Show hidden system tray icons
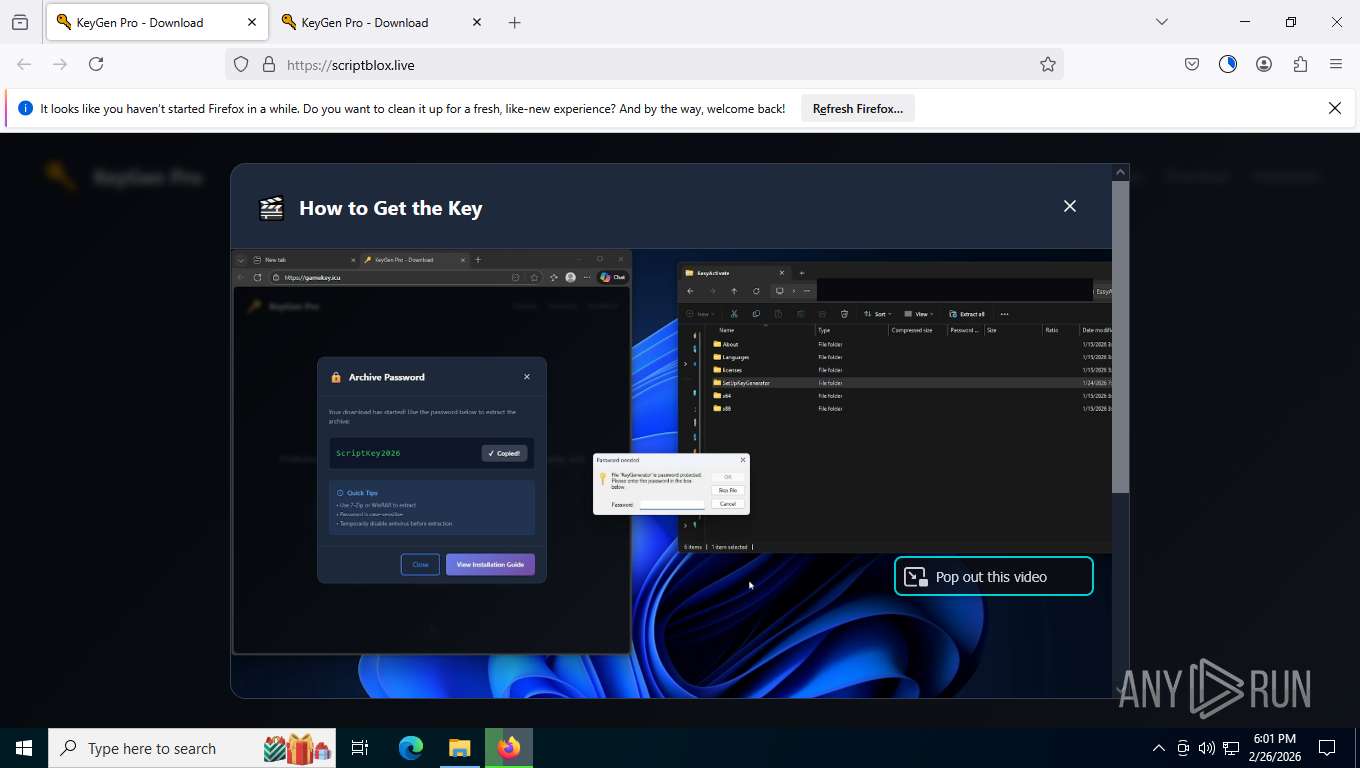This screenshot has height=768, width=1360. pos(1159,748)
